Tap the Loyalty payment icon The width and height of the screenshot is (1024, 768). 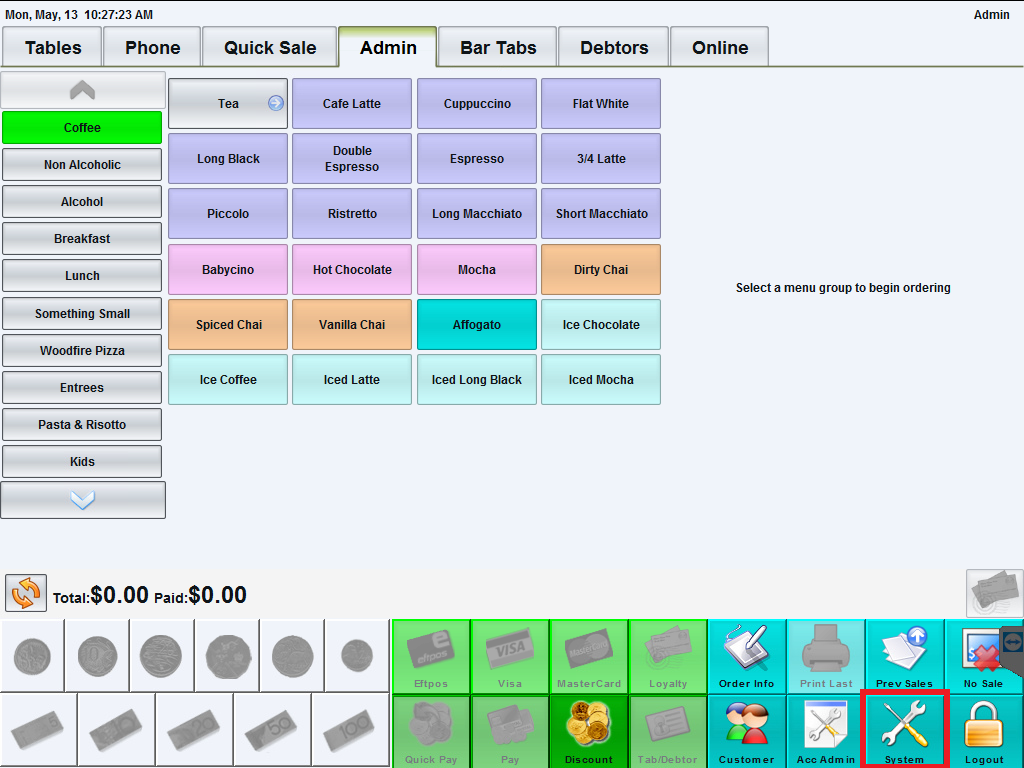[667, 656]
